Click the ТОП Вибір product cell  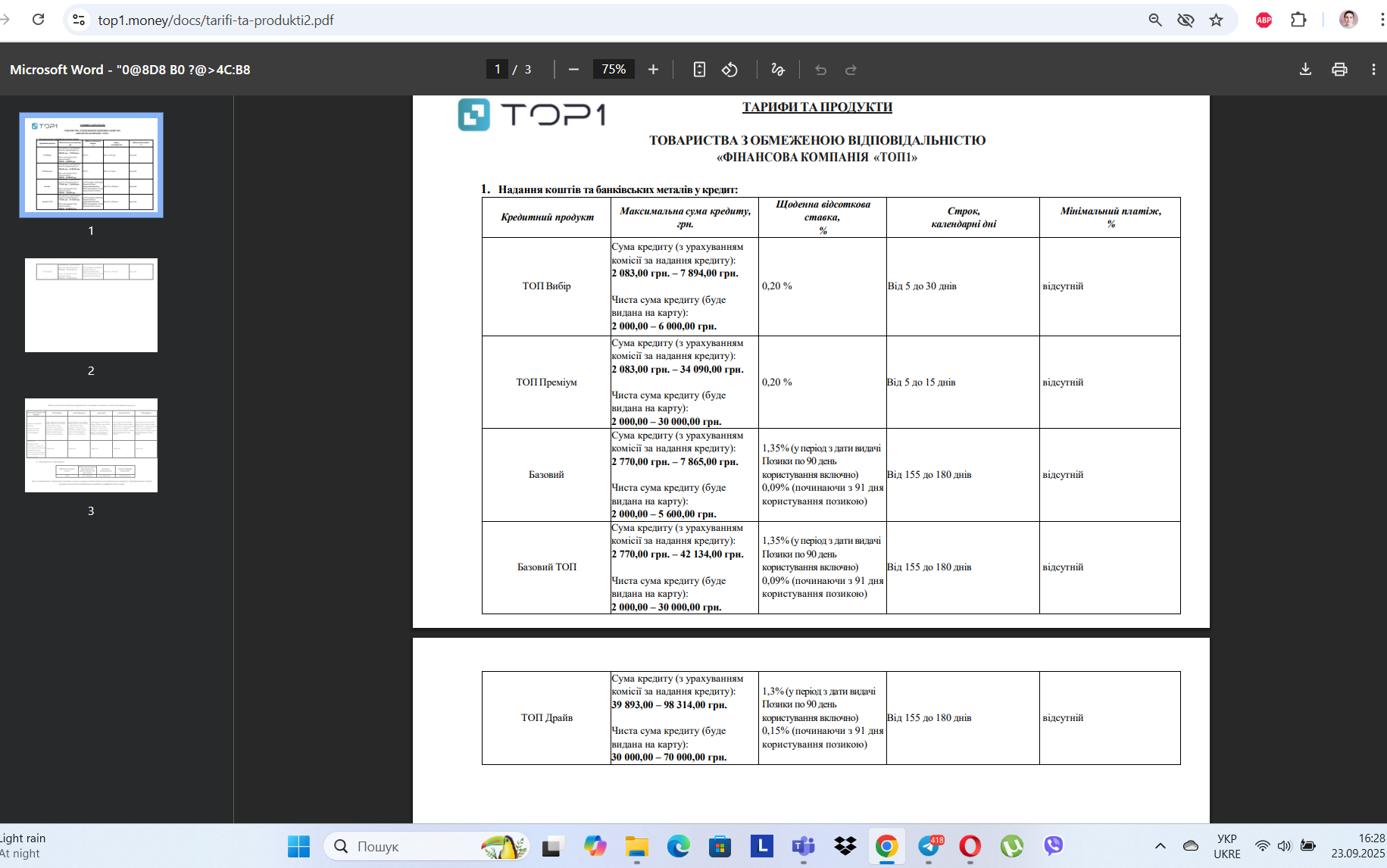tap(546, 286)
